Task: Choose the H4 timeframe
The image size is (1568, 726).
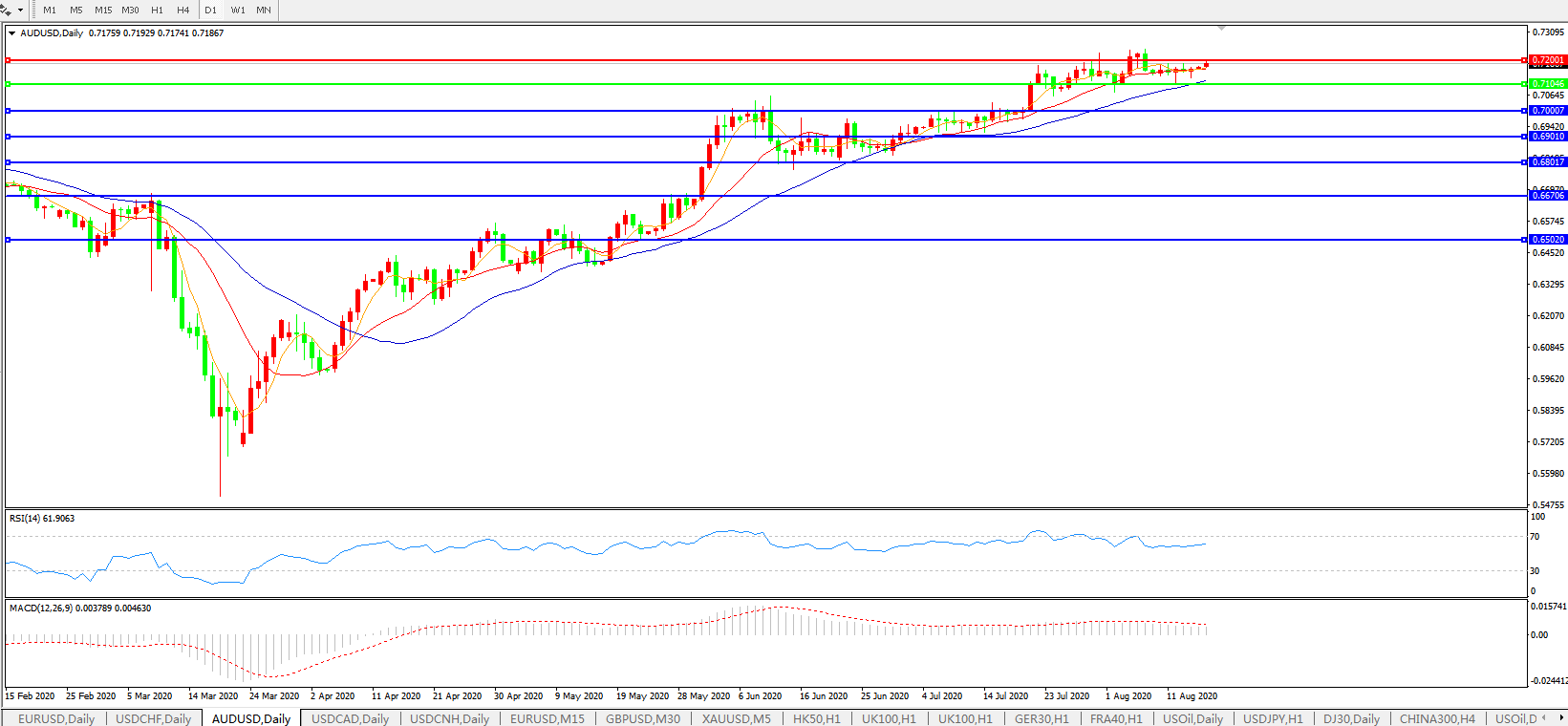Action: (x=183, y=11)
